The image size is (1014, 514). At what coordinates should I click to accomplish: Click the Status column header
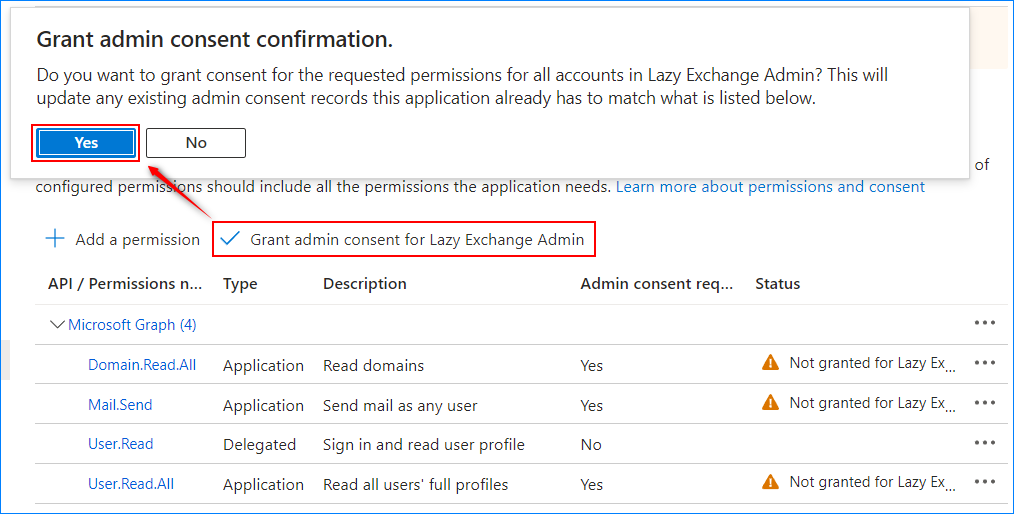(777, 284)
